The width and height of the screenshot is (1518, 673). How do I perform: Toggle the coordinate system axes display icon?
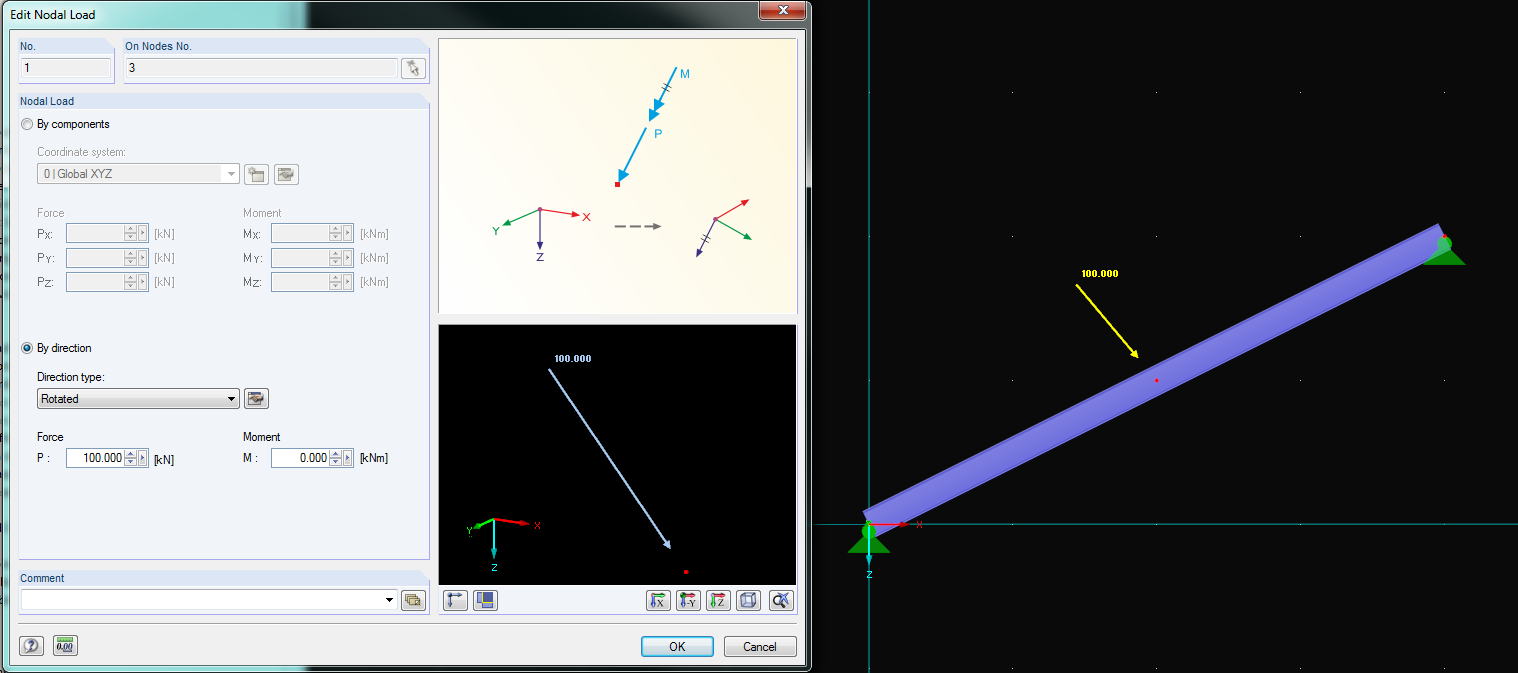coord(455,600)
